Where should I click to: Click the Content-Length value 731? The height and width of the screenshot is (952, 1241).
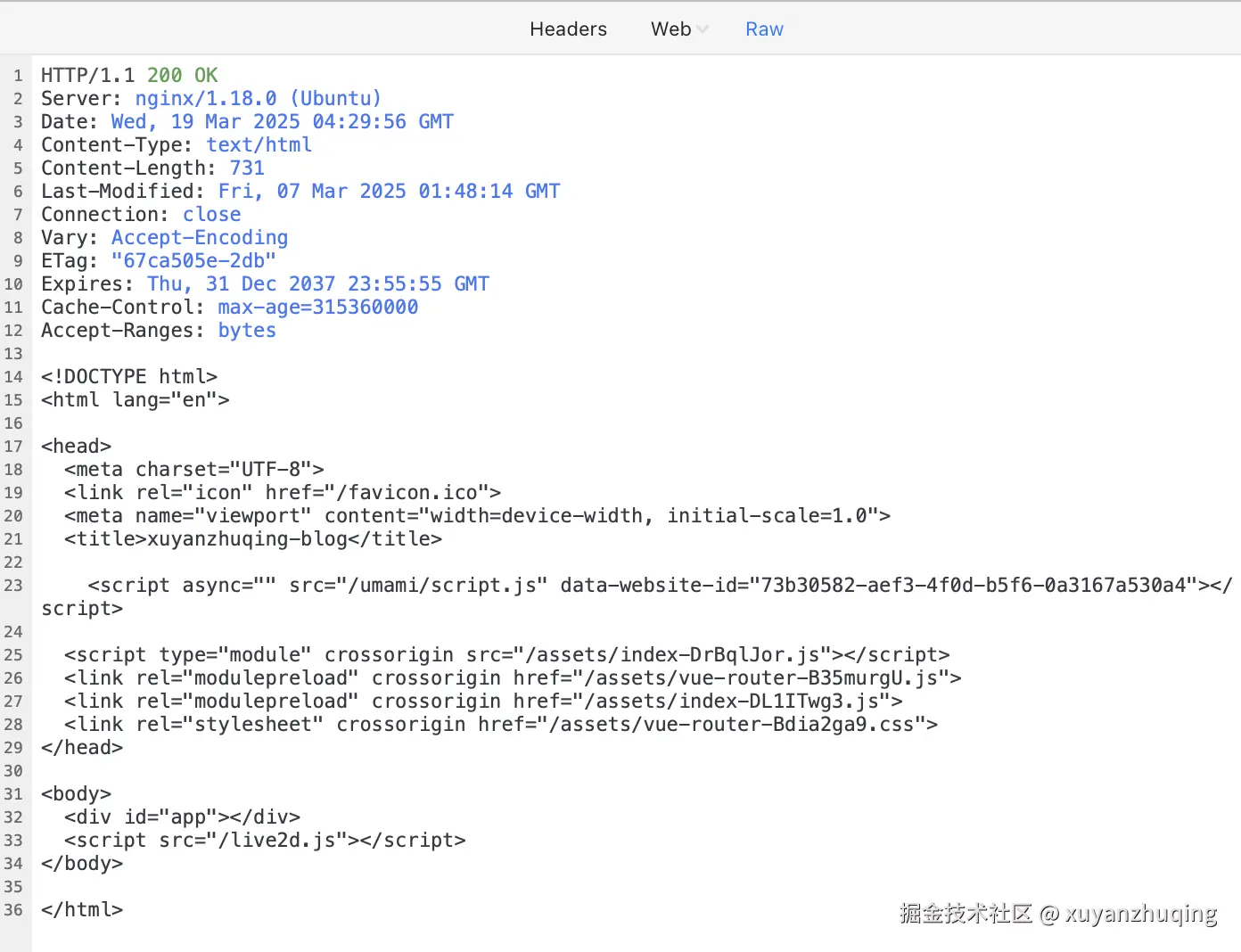pyautogui.click(x=247, y=168)
